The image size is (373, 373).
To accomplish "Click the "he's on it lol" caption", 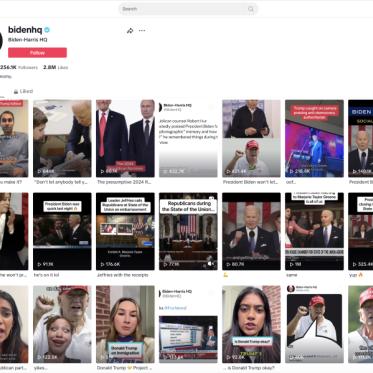I will click(46, 275).
